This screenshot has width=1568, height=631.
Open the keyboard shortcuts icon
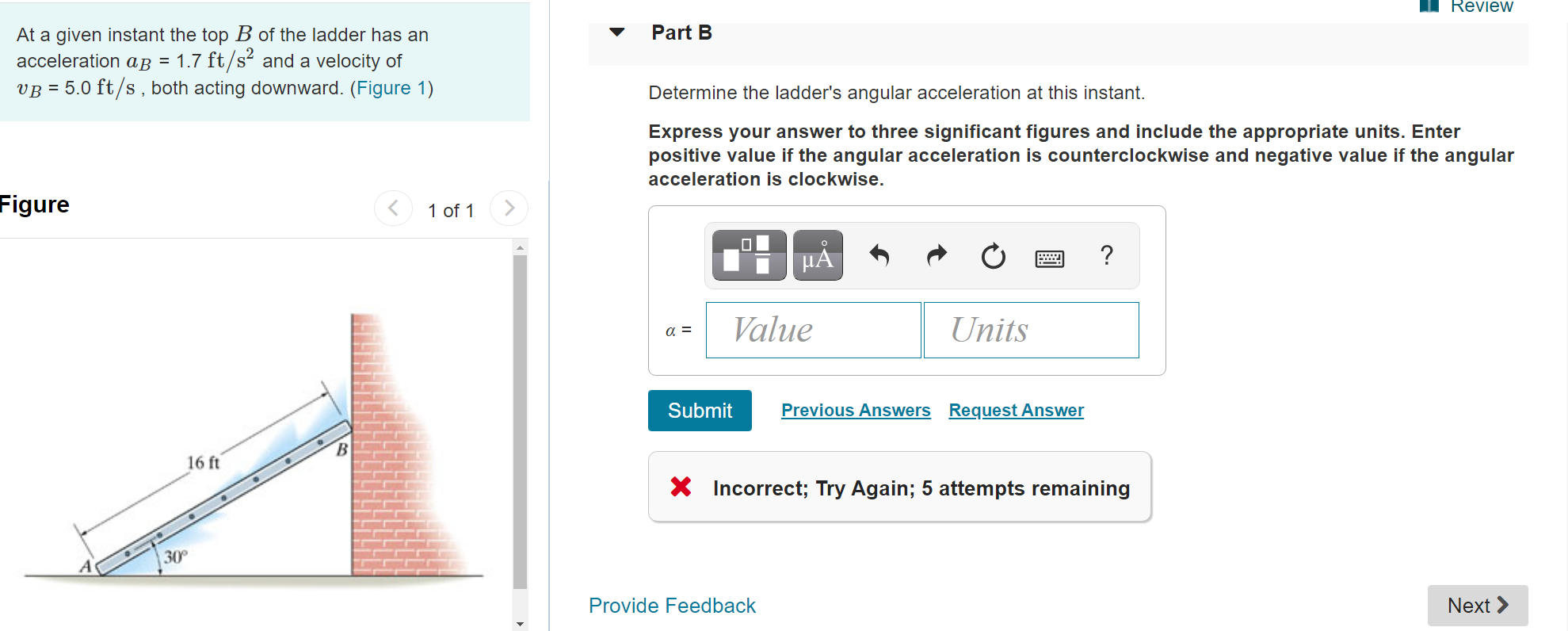coord(1049,258)
